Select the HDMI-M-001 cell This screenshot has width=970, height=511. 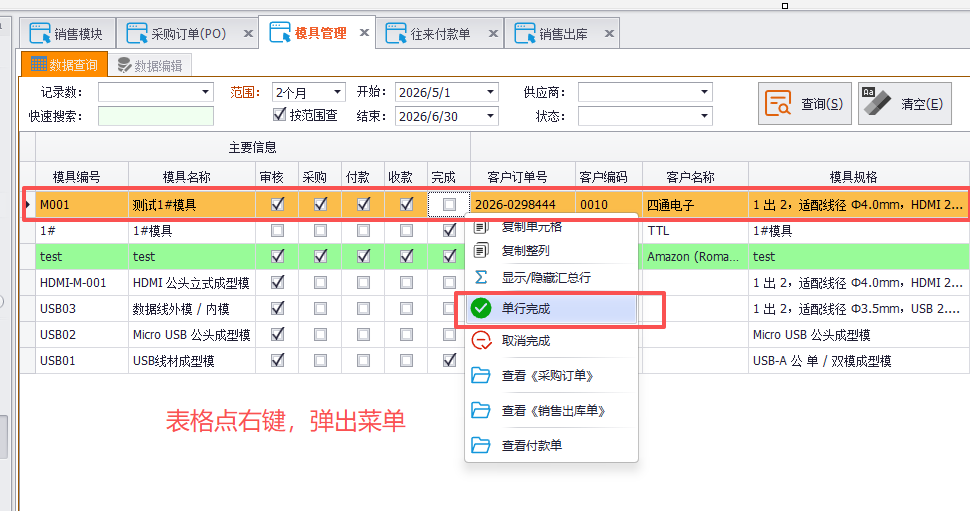coord(82,282)
